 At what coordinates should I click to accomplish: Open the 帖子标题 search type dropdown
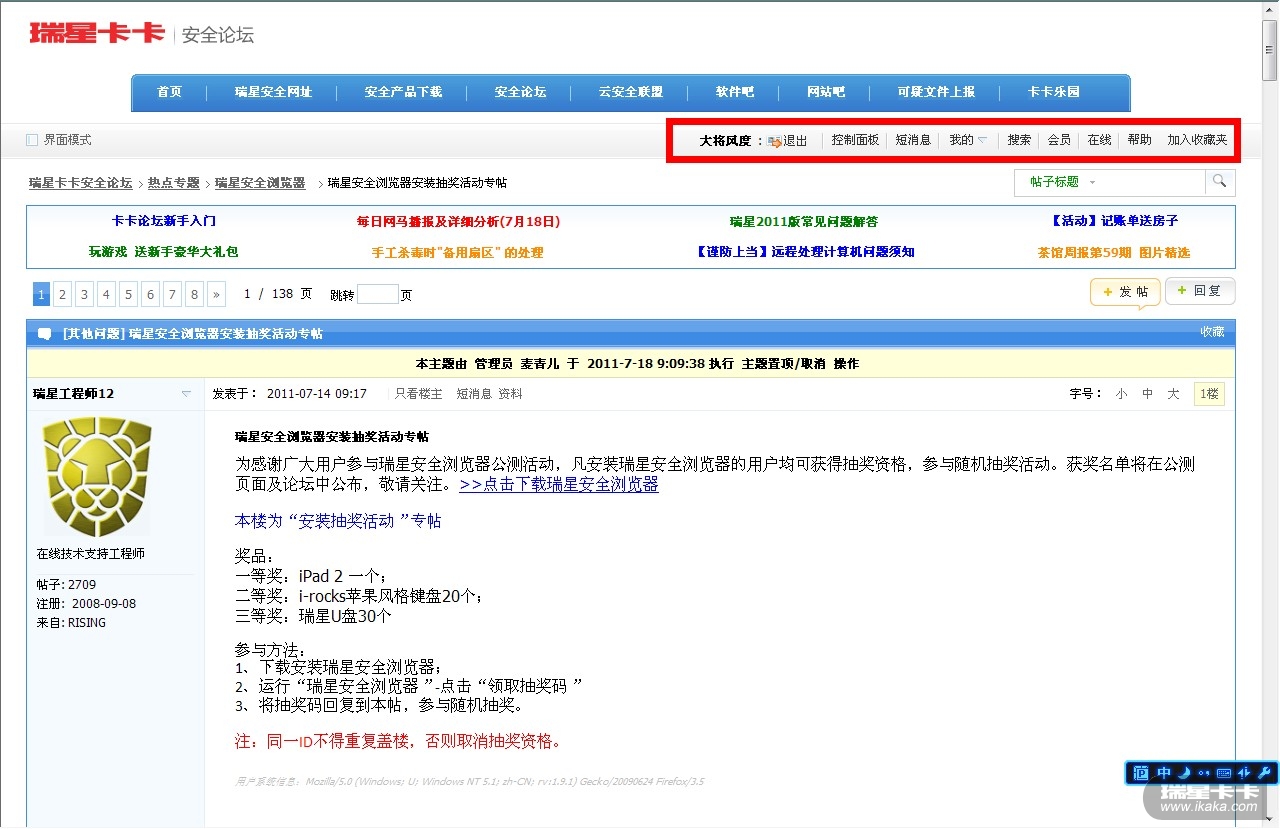tap(1062, 182)
